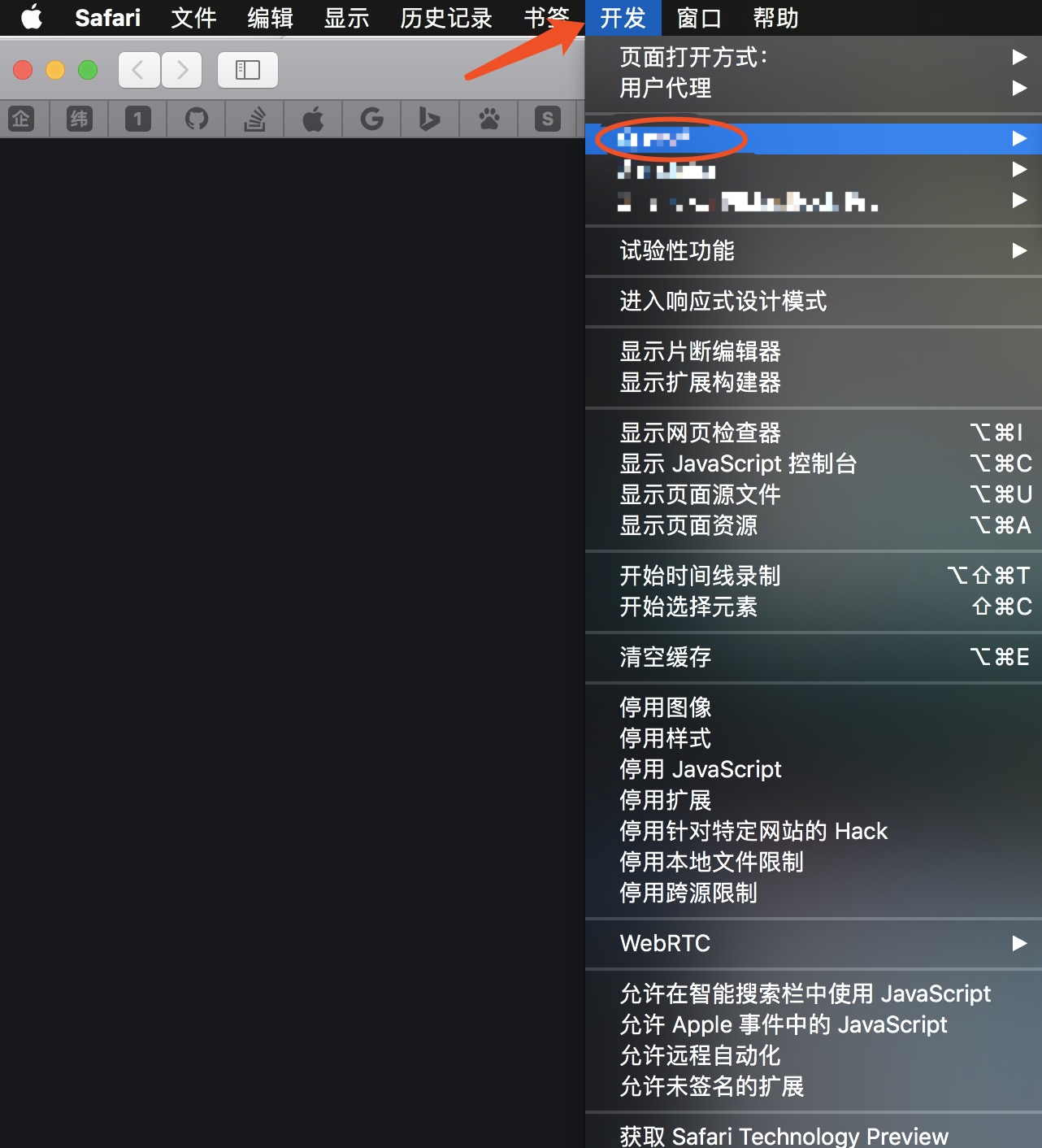Image resolution: width=1042 pixels, height=1148 pixels.
Task: Open the 显示 menu
Action: 346,17
